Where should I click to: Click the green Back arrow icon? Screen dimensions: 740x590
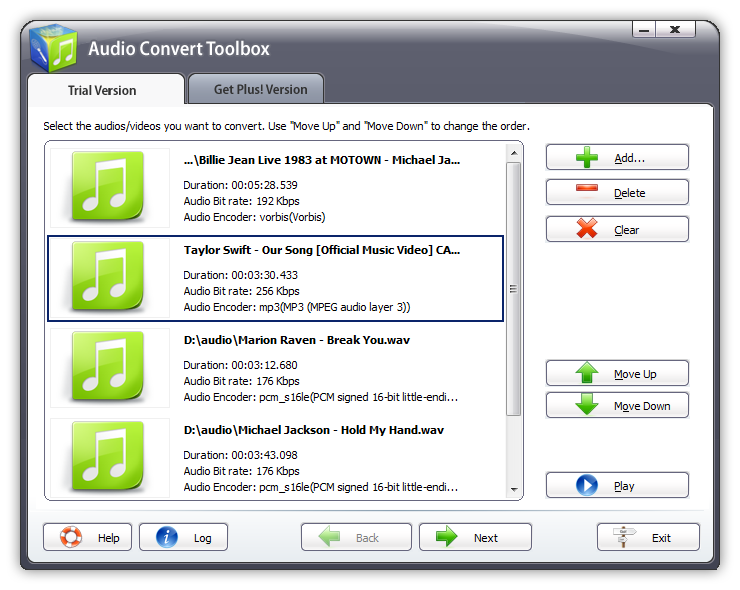tap(329, 537)
